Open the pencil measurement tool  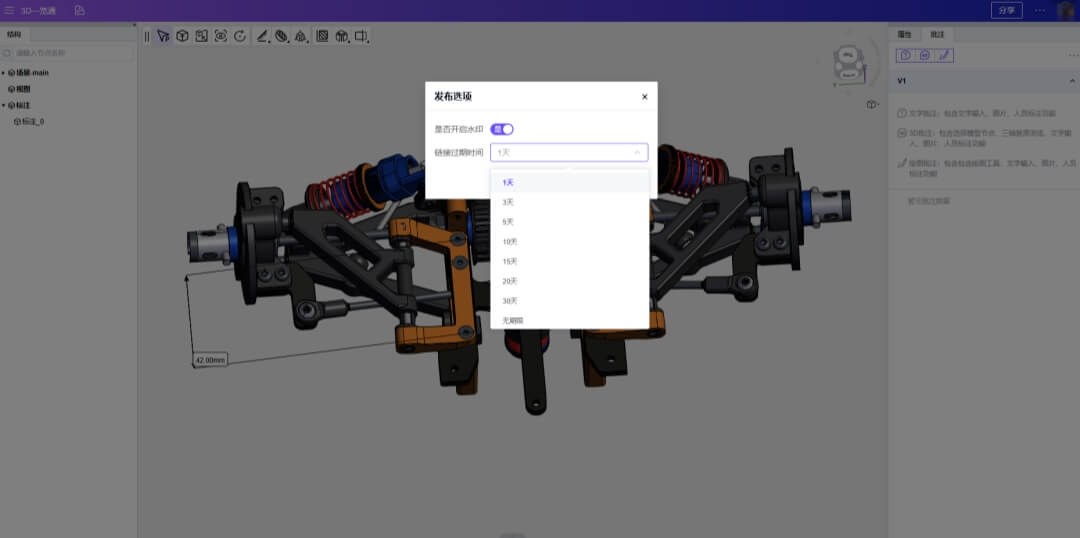click(x=262, y=37)
